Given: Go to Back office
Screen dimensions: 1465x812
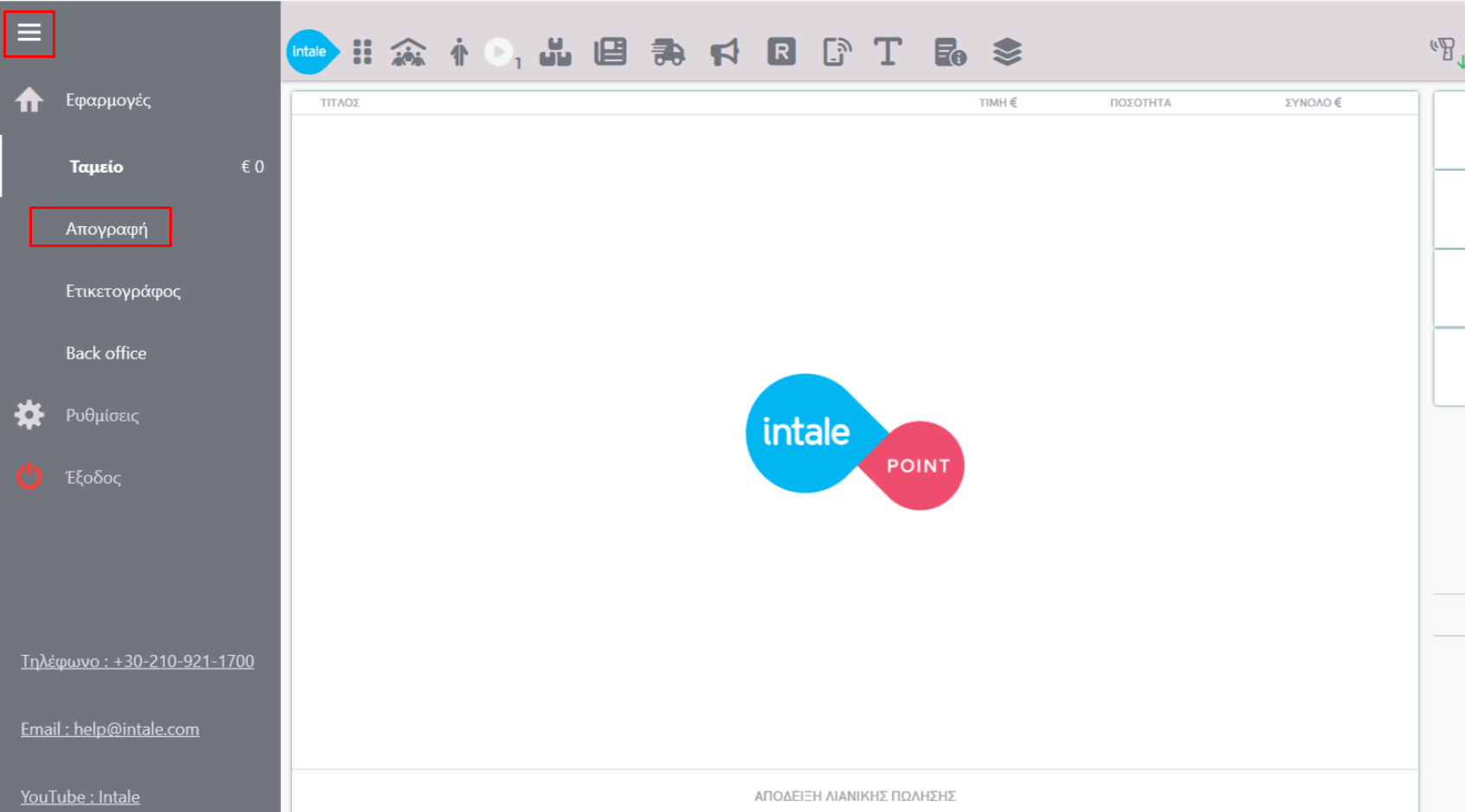Looking at the screenshot, I should click(106, 353).
